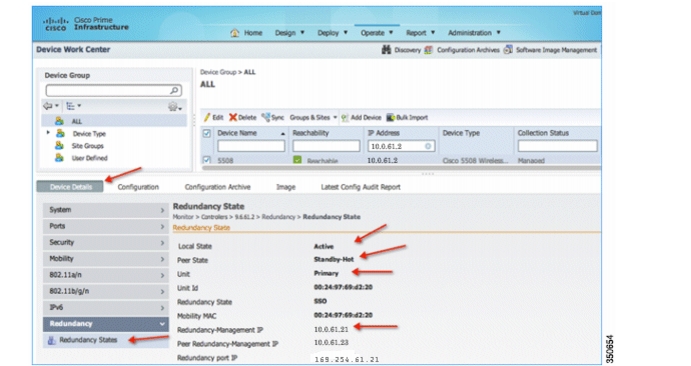This screenshot has width=691, height=366.
Task: Open Software Image Management icon
Action: pyautogui.click(x=508, y=50)
